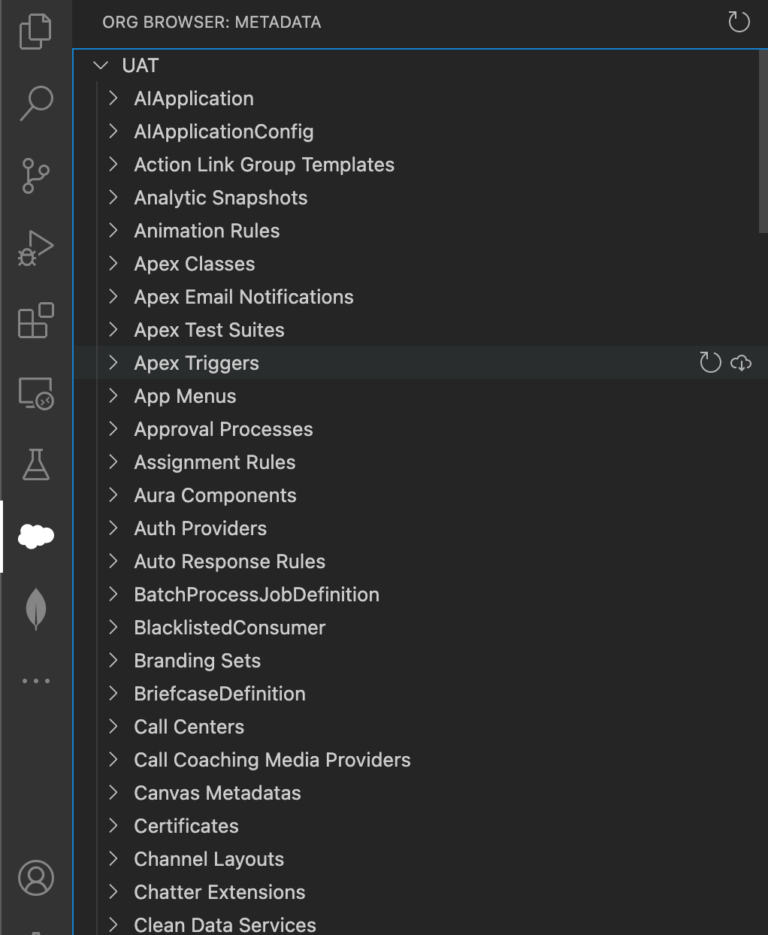Open the Explorer view
The height and width of the screenshot is (935, 768).
point(36,31)
